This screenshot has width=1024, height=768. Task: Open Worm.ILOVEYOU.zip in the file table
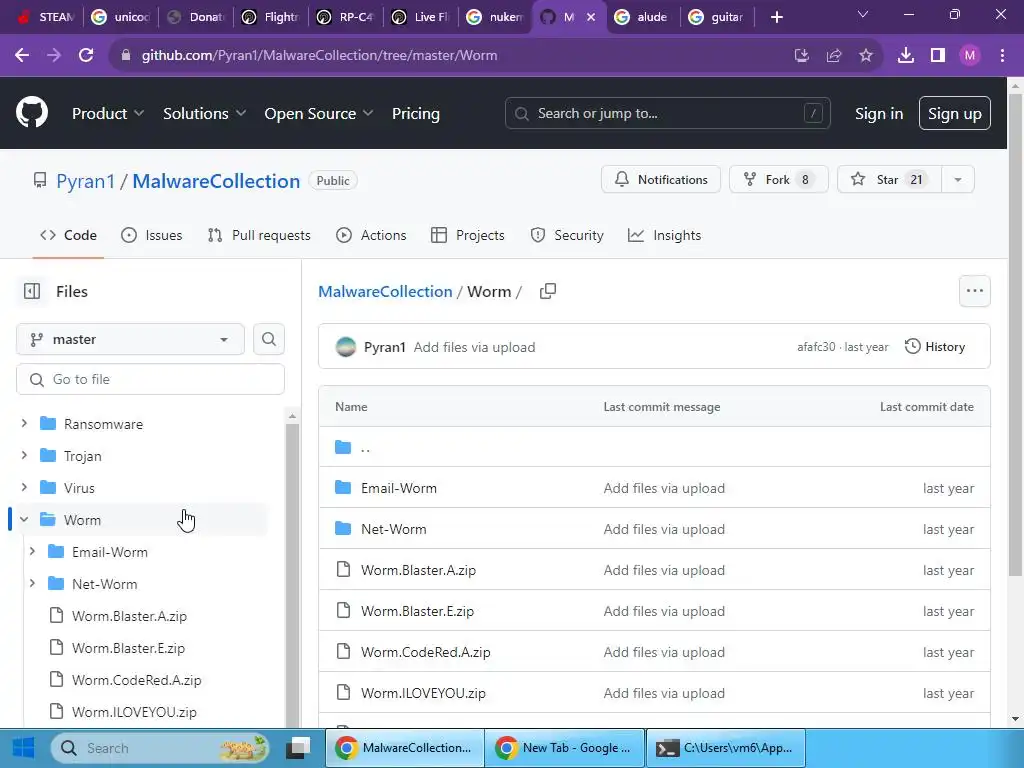(423, 693)
